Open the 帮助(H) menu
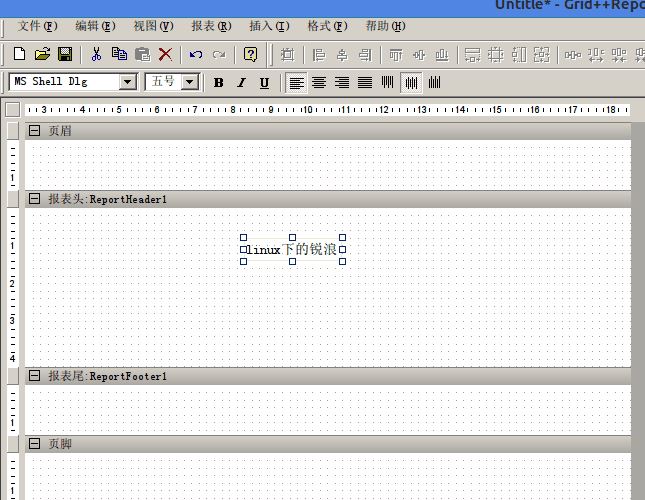This screenshot has width=645, height=500. click(385, 26)
